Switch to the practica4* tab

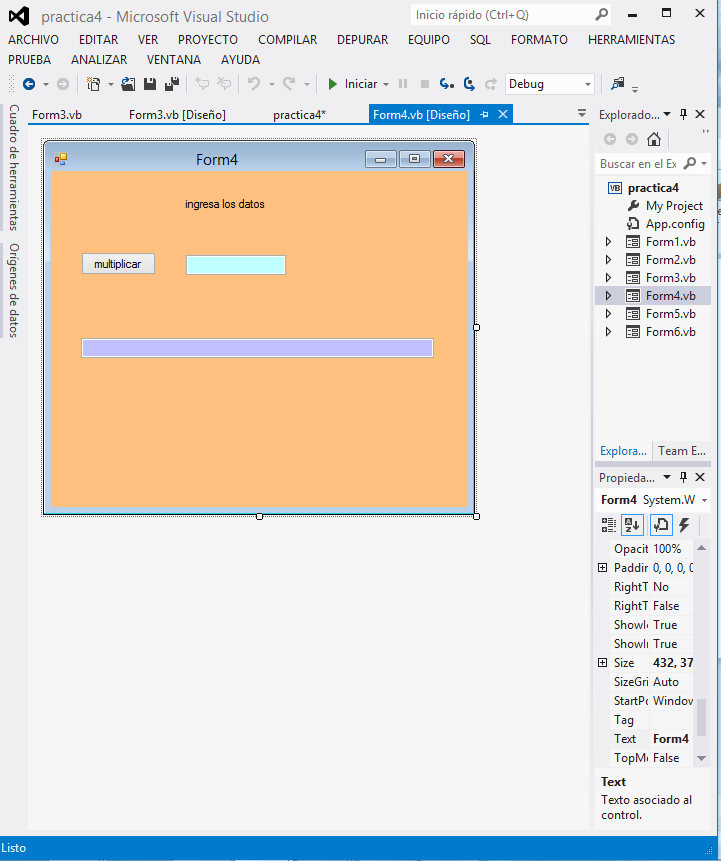tap(299, 115)
